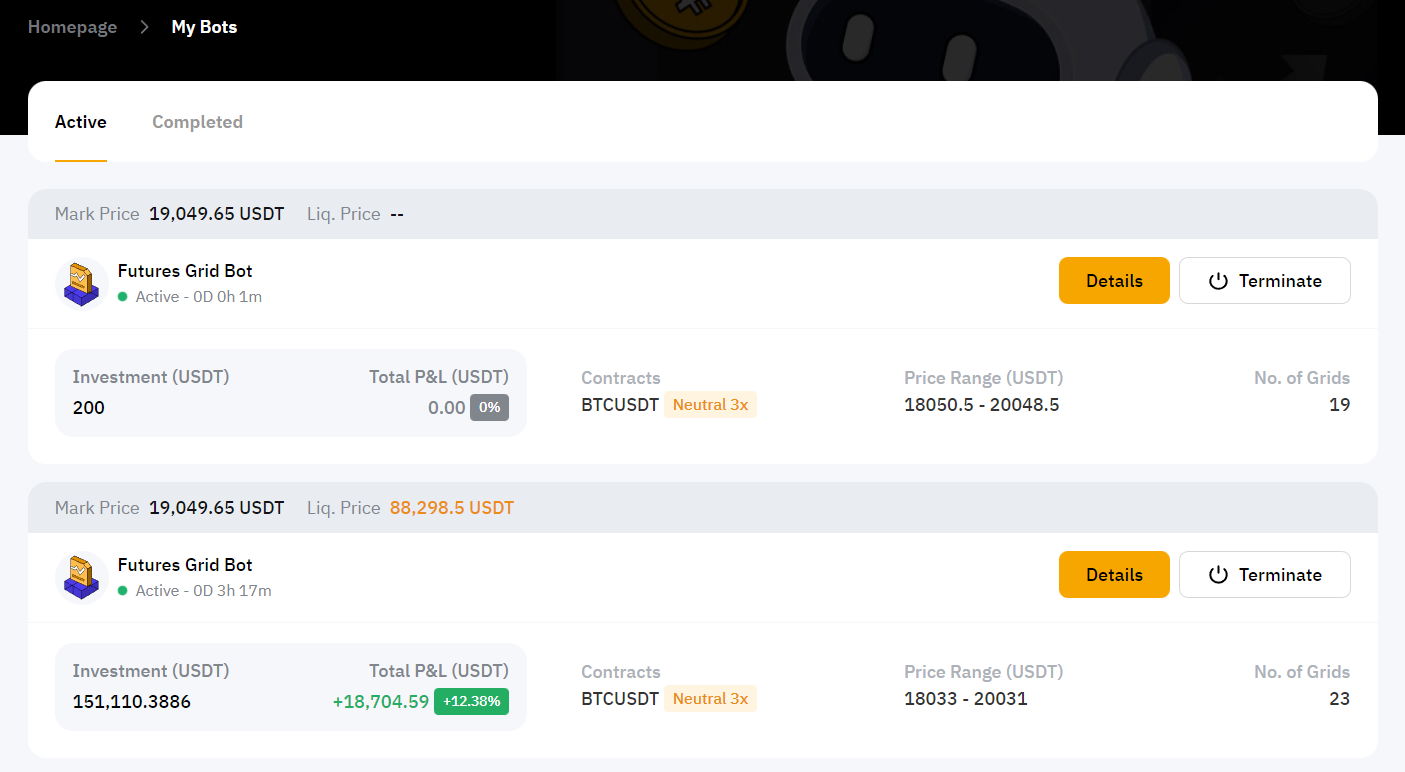
Task: Terminate the bot running 0h 1m
Action: [x=1264, y=281]
